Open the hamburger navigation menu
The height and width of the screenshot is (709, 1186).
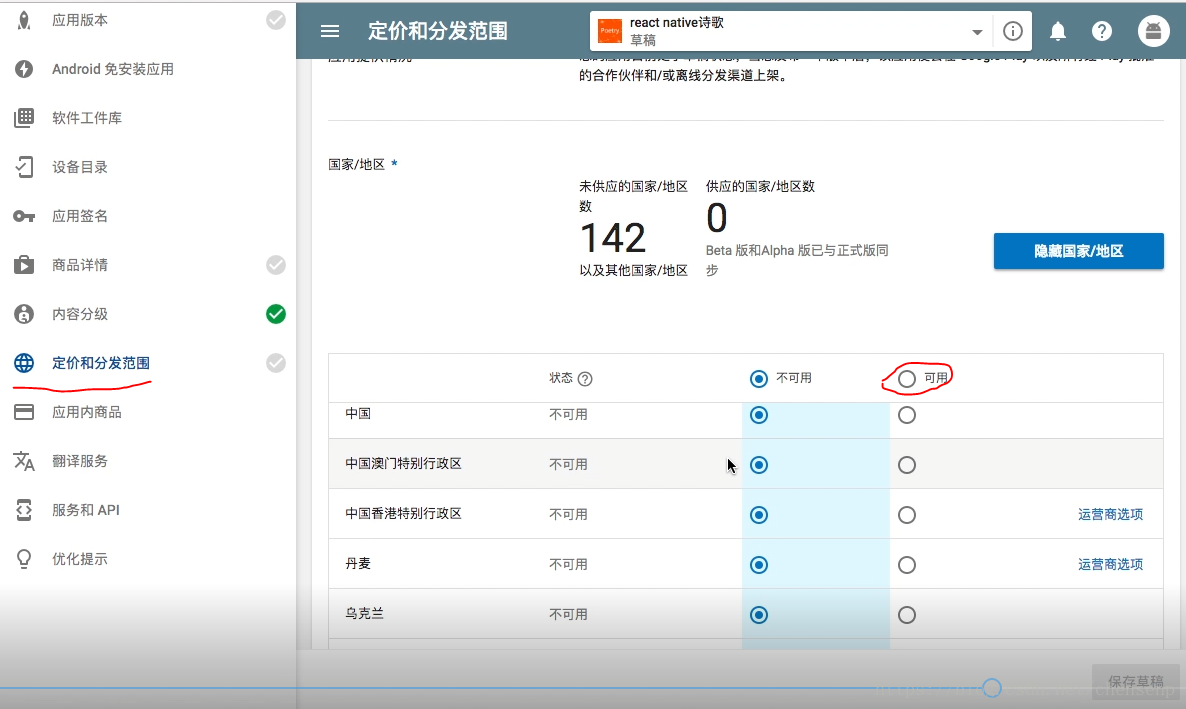pyautogui.click(x=330, y=31)
